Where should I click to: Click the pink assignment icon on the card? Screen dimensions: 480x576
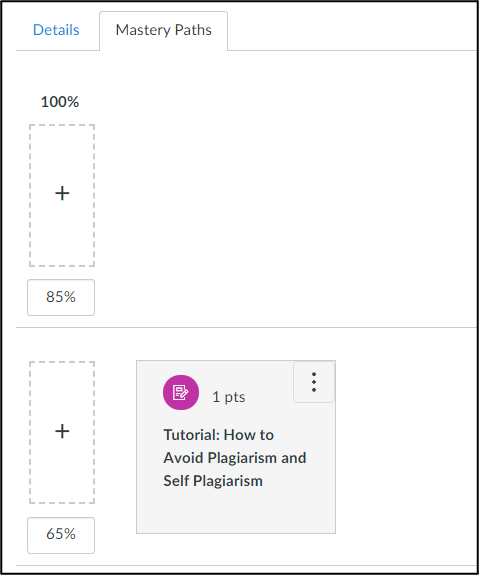click(181, 392)
